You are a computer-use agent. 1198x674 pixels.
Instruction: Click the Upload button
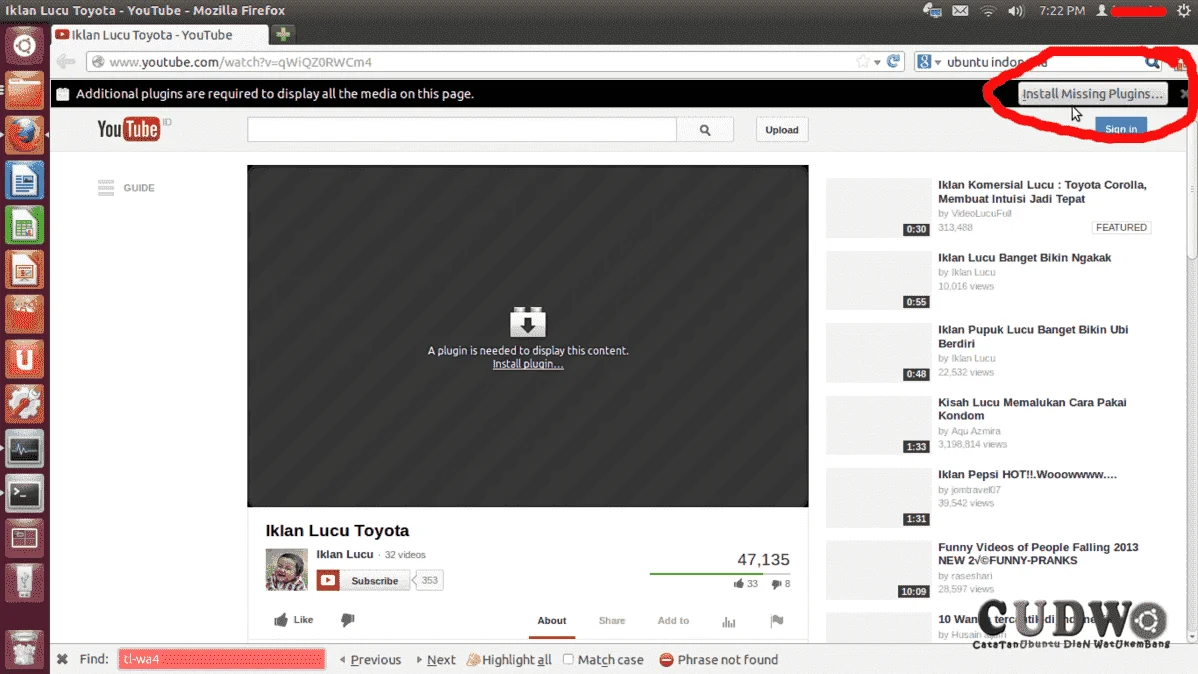point(782,130)
